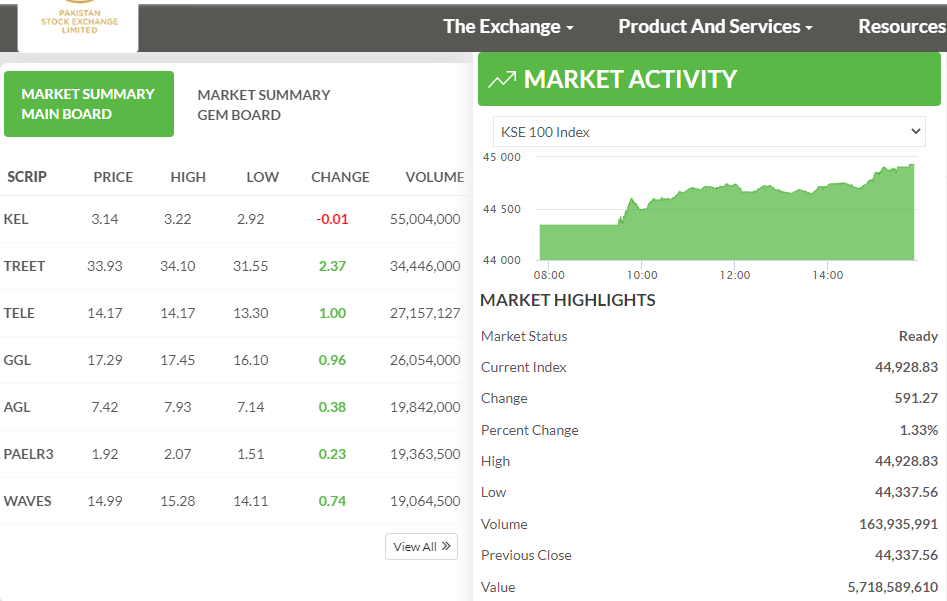Click the VOLUME column header

(434, 177)
